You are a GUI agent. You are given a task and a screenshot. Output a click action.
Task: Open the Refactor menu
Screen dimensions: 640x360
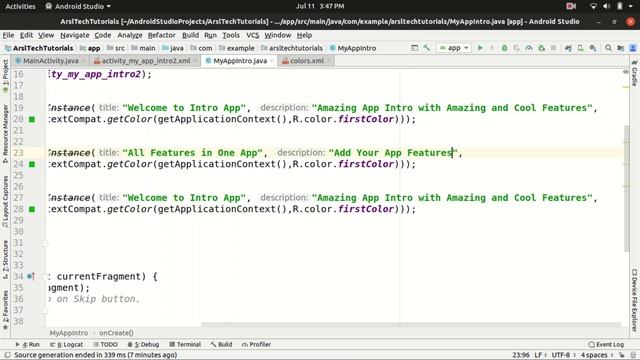coord(161,35)
